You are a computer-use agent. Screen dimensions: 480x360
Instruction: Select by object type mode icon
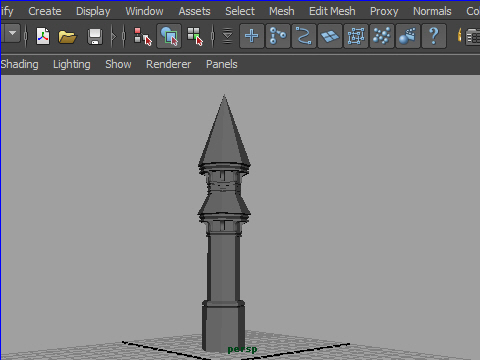pos(169,36)
